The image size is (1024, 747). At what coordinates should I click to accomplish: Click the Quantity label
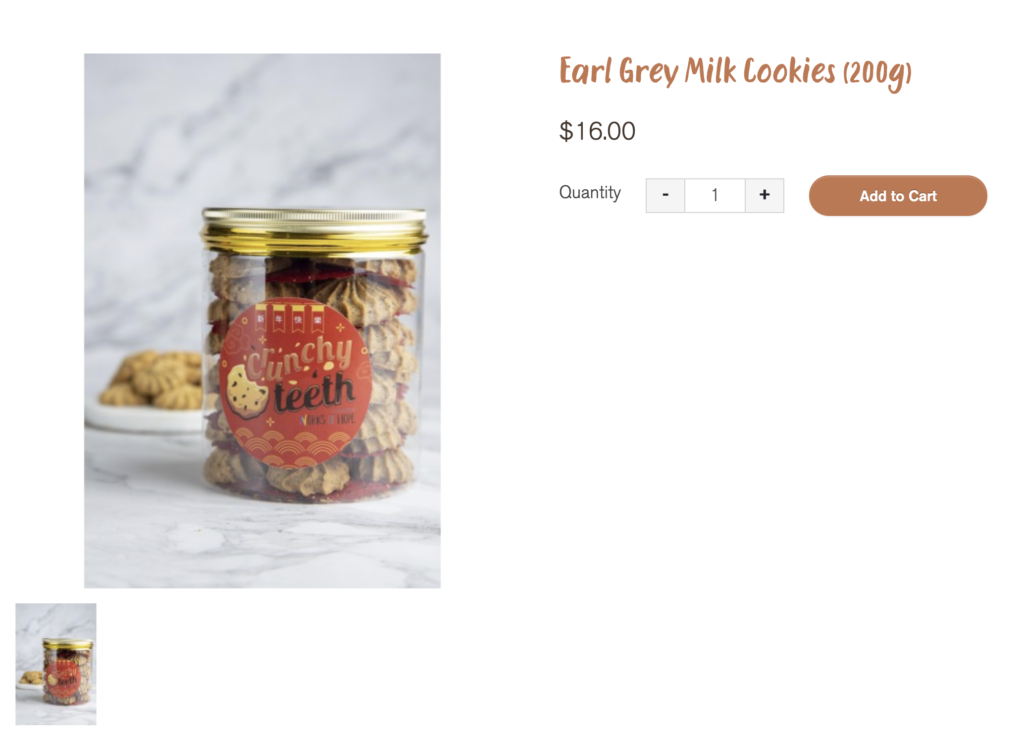click(x=590, y=193)
